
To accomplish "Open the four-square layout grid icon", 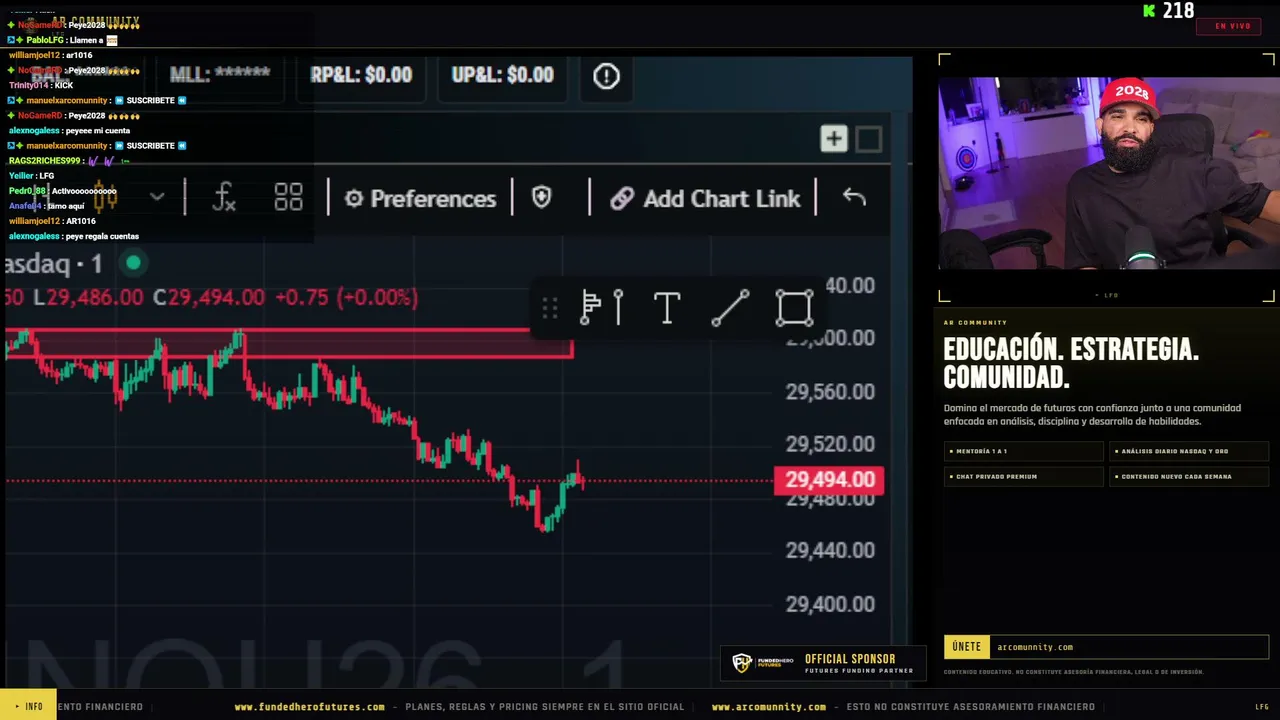I will [x=288, y=198].
